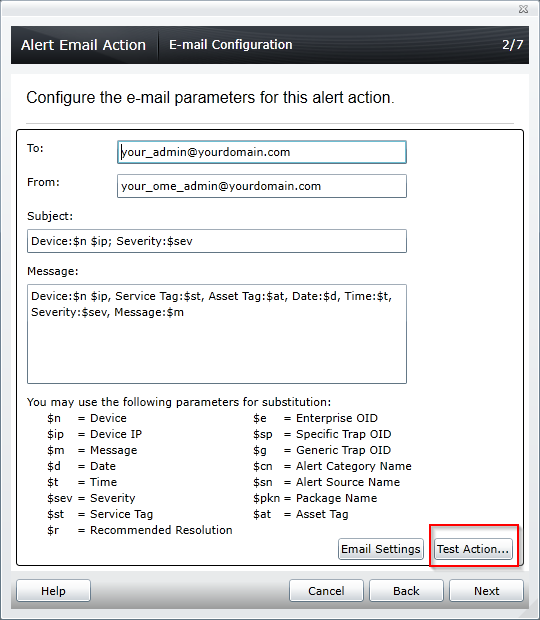Close the dialog with the X icon
Viewport: 540px width, 620px height.
(523, 9)
